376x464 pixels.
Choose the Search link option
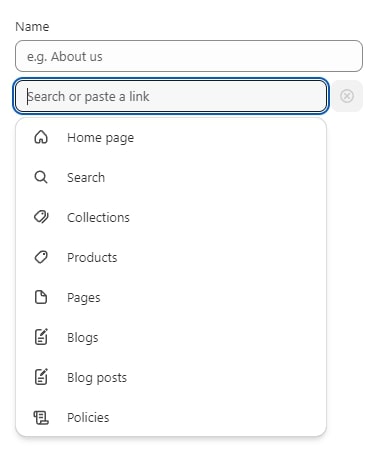click(x=171, y=177)
